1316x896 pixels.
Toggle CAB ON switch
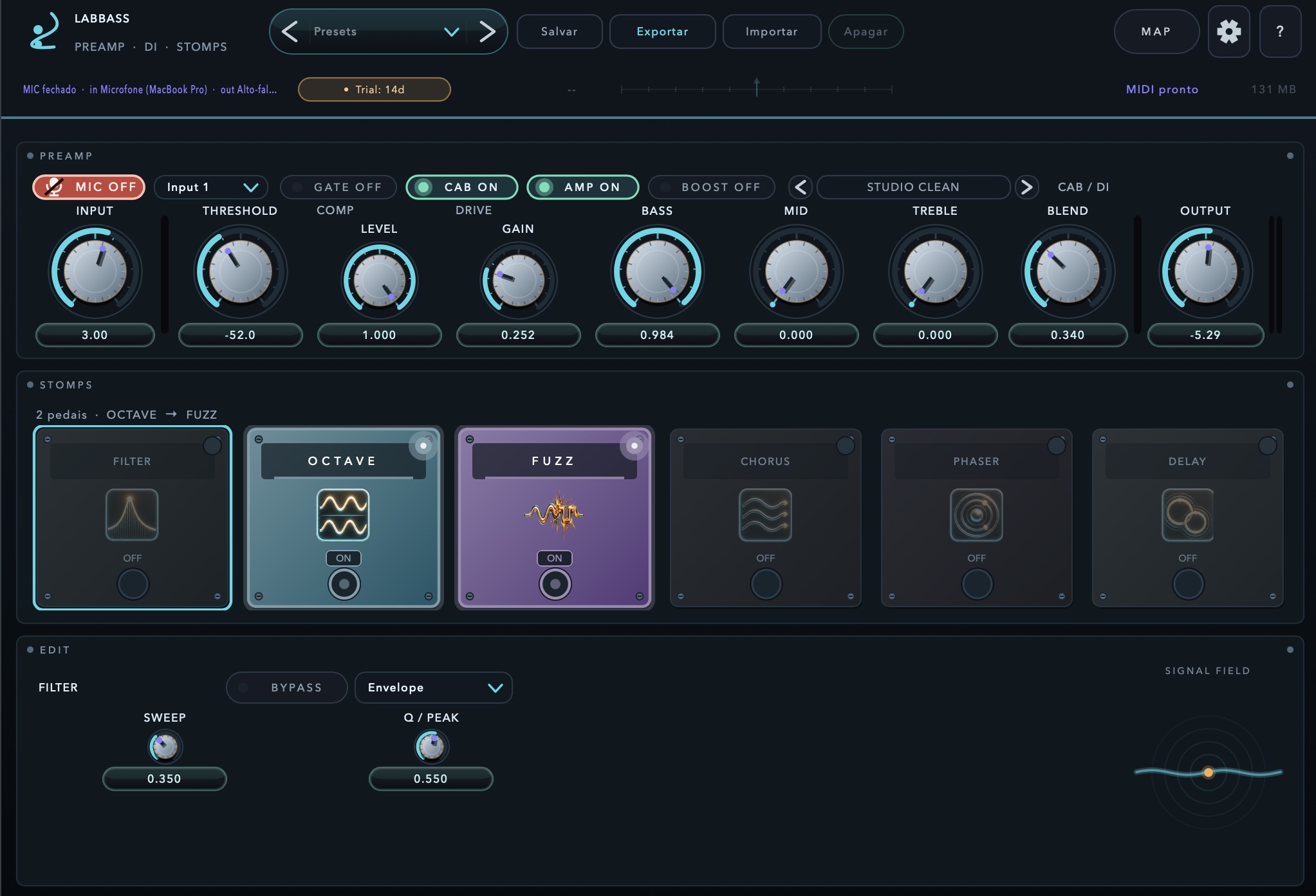pos(462,187)
